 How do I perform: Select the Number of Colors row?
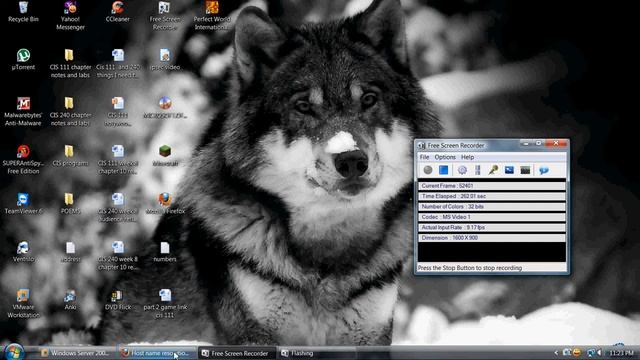point(492,207)
